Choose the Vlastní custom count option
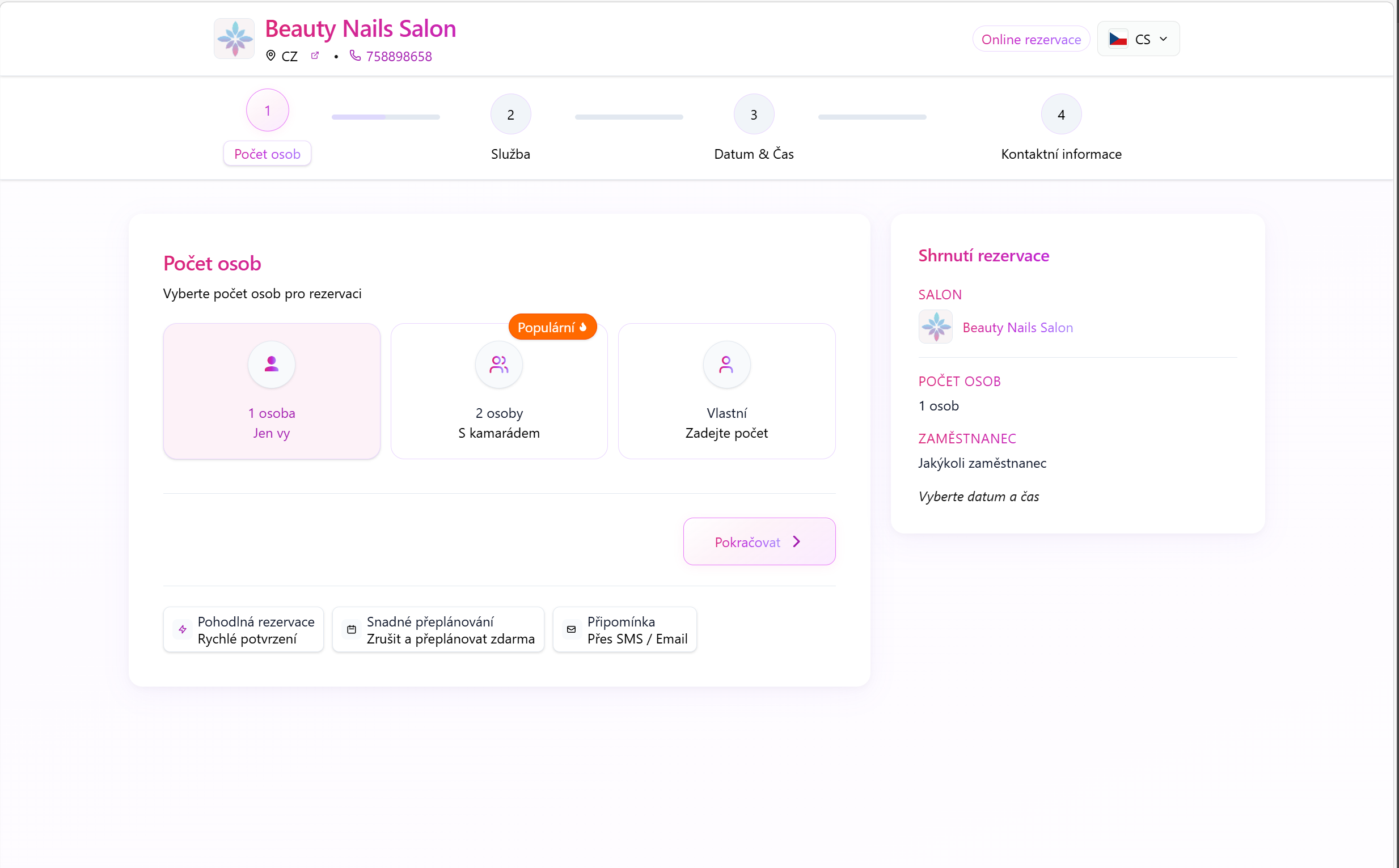1399x868 pixels. point(726,422)
